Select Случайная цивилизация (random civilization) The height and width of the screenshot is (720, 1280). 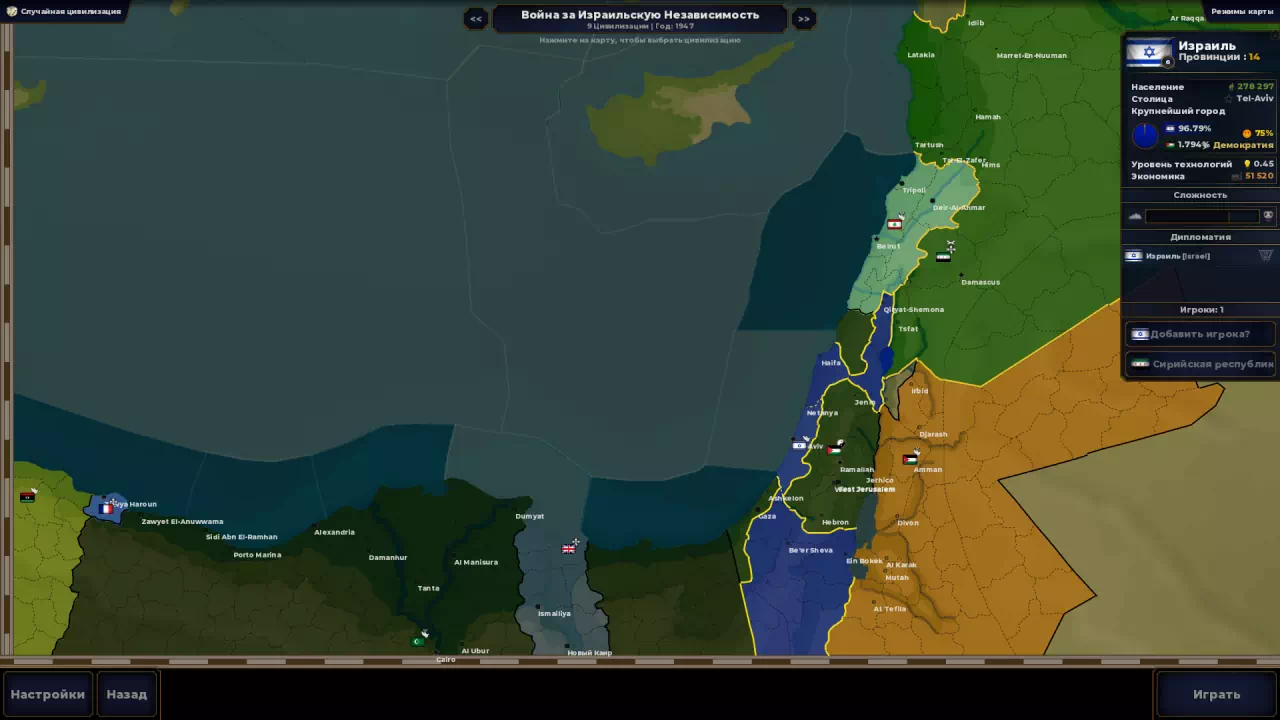[x=63, y=12]
